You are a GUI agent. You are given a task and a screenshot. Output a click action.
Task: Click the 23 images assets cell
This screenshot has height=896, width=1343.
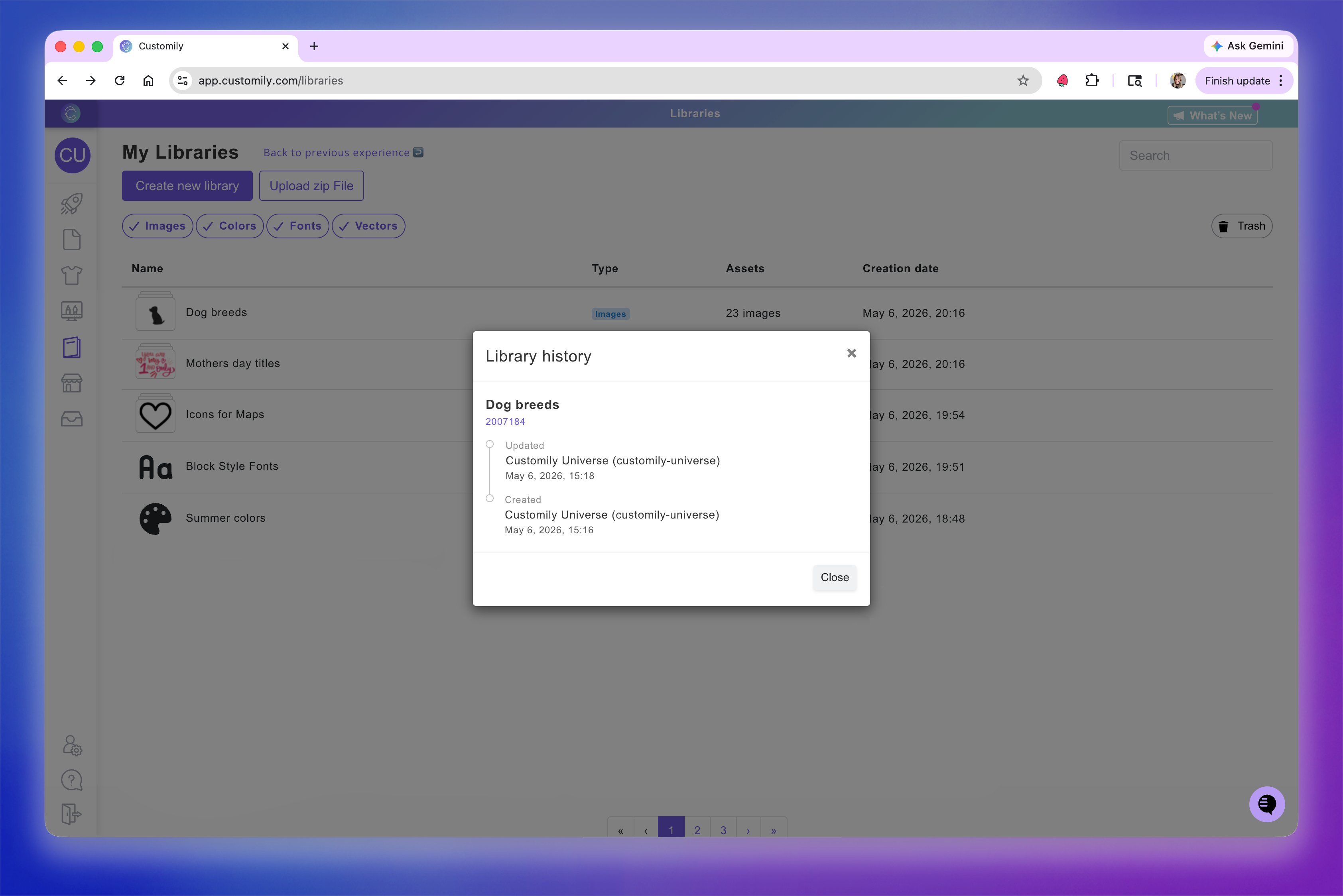[x=753, y=313]
